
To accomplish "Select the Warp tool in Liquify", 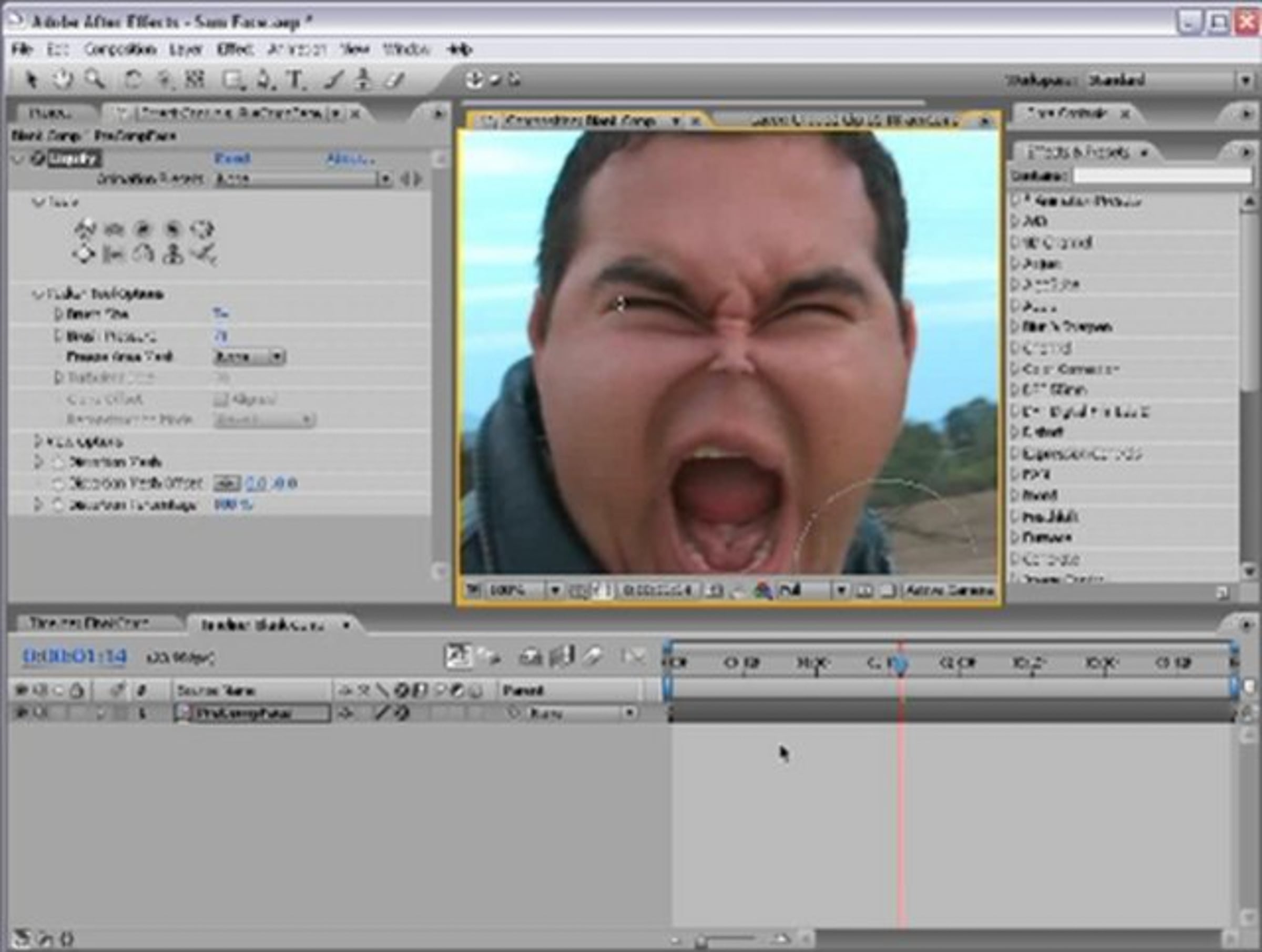I will (85, 229).
